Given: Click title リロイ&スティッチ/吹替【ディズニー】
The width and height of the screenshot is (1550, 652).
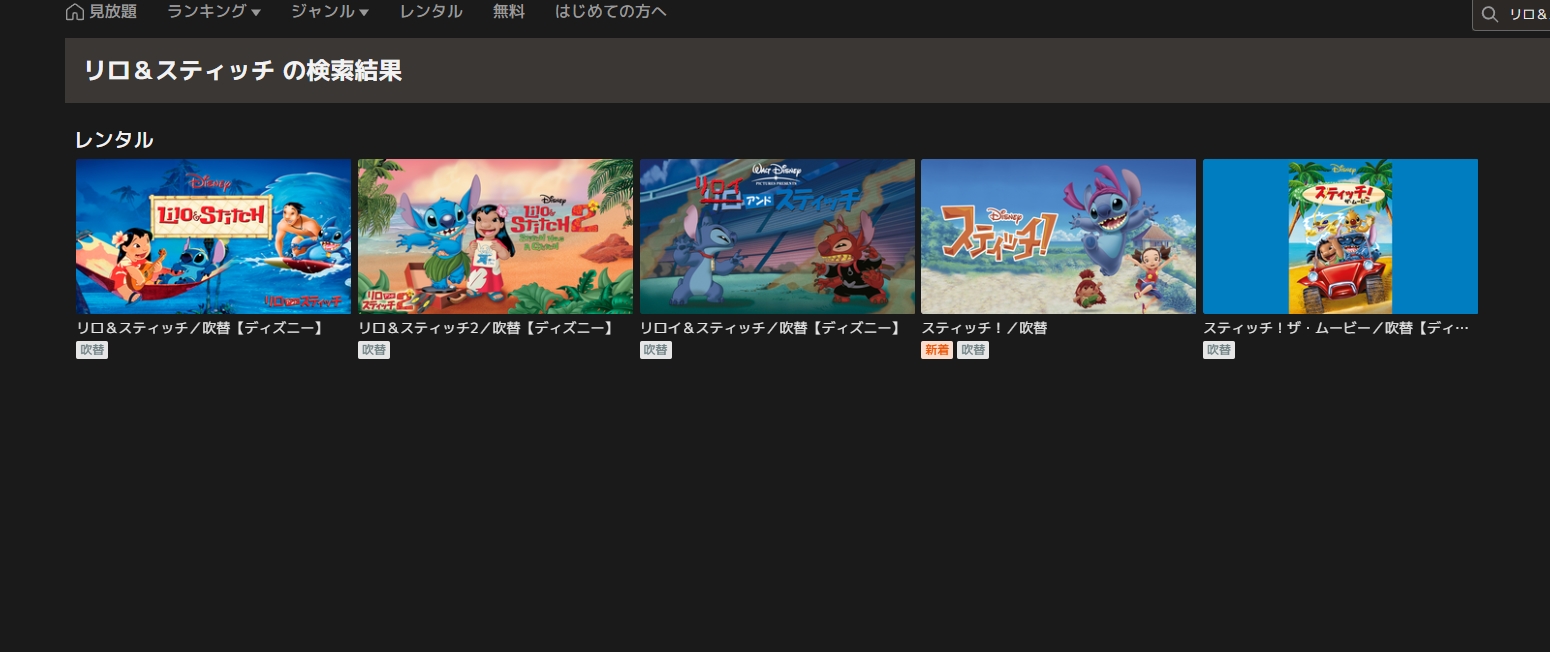Looking at the screenshot, I should click(771, 328).
